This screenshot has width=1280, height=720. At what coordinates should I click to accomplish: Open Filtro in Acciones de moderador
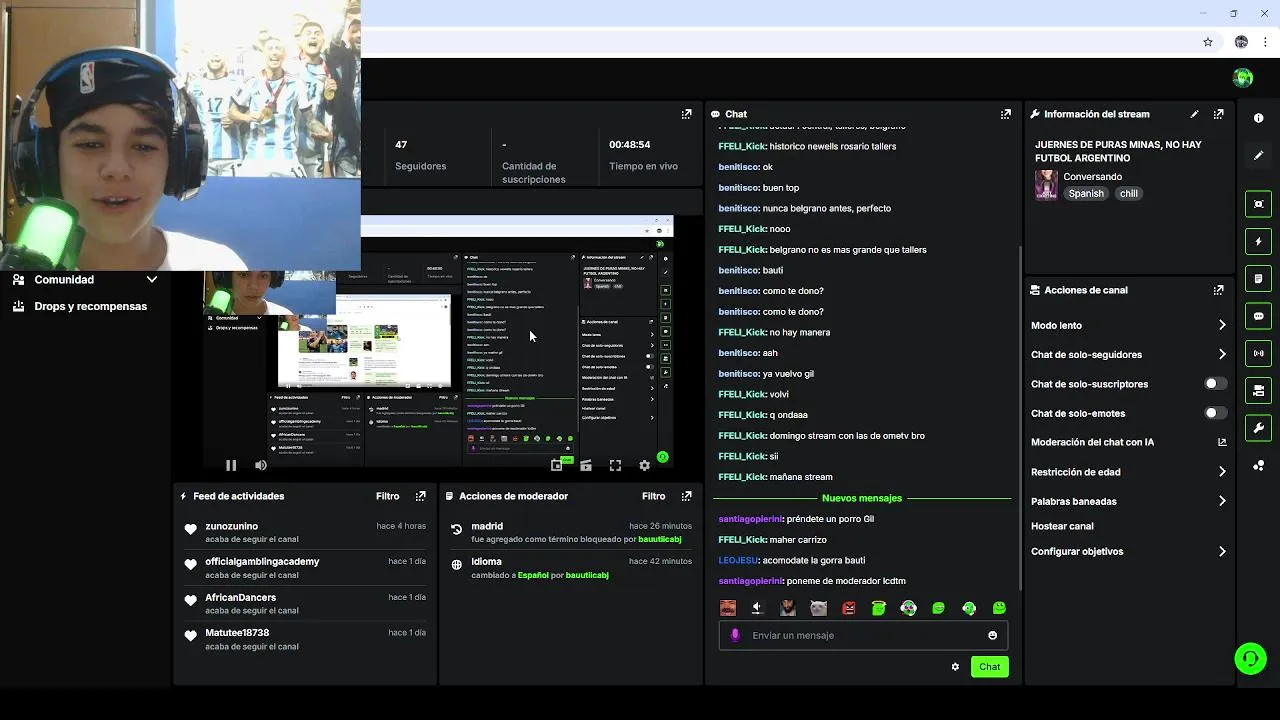click(x=653, y=496)
